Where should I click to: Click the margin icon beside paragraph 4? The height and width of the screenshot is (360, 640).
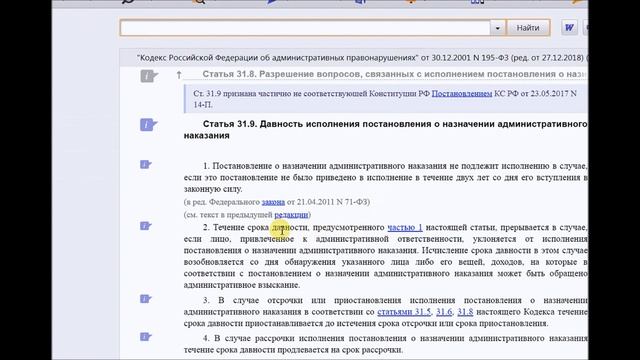click(x=146, y=337)
